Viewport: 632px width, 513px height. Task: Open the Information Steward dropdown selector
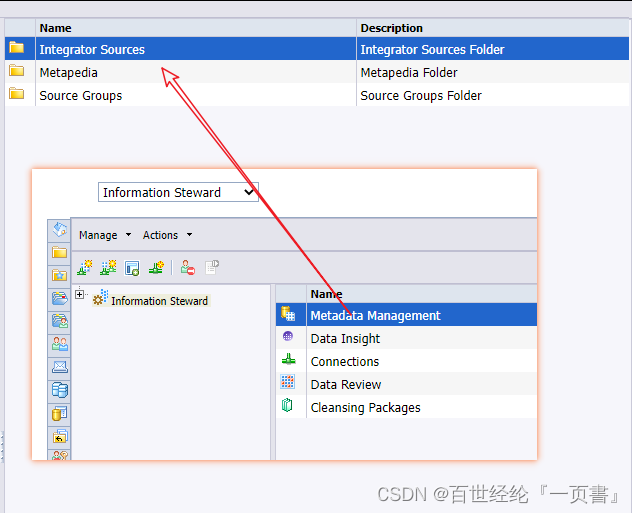[178, 192]
